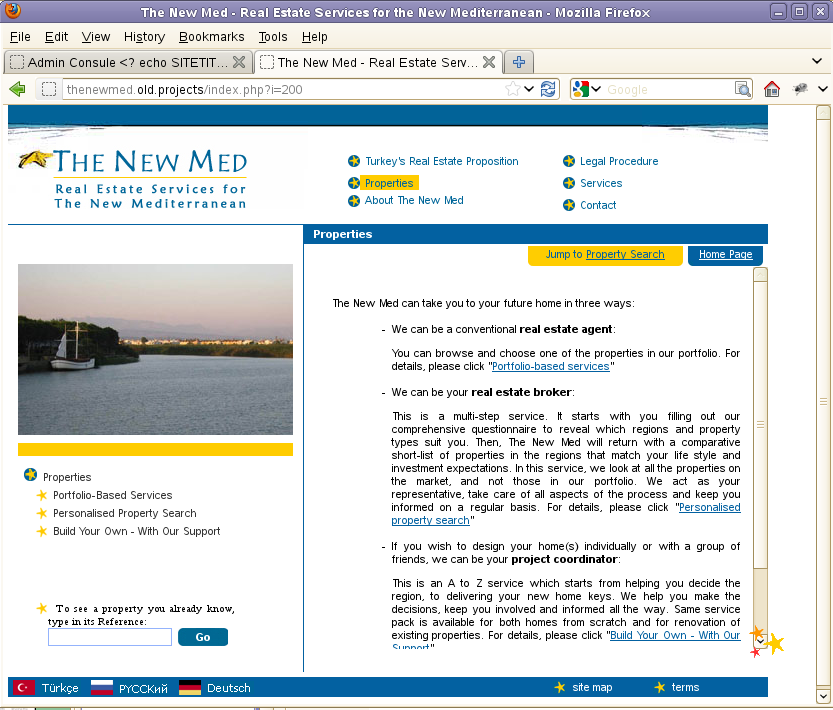Click the toolbar extension icon right of Home
Screen dimensions: 833x710
tap(800, 89)
